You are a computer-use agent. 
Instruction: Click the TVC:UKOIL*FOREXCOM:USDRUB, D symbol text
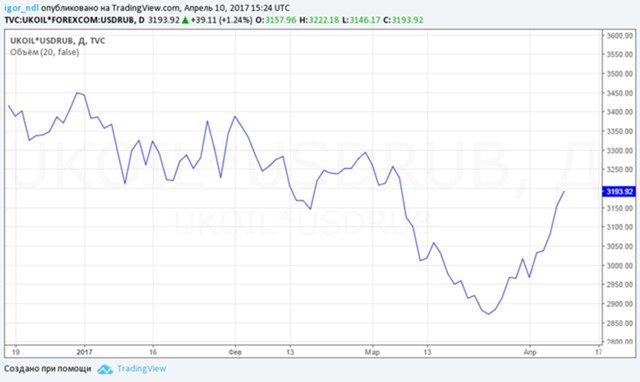(x=74, y=20)
